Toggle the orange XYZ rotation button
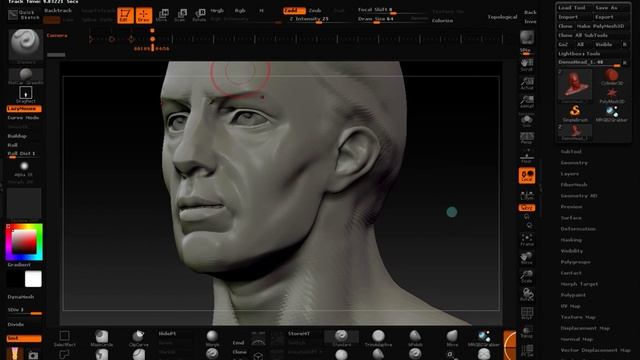 coord(527,208)
